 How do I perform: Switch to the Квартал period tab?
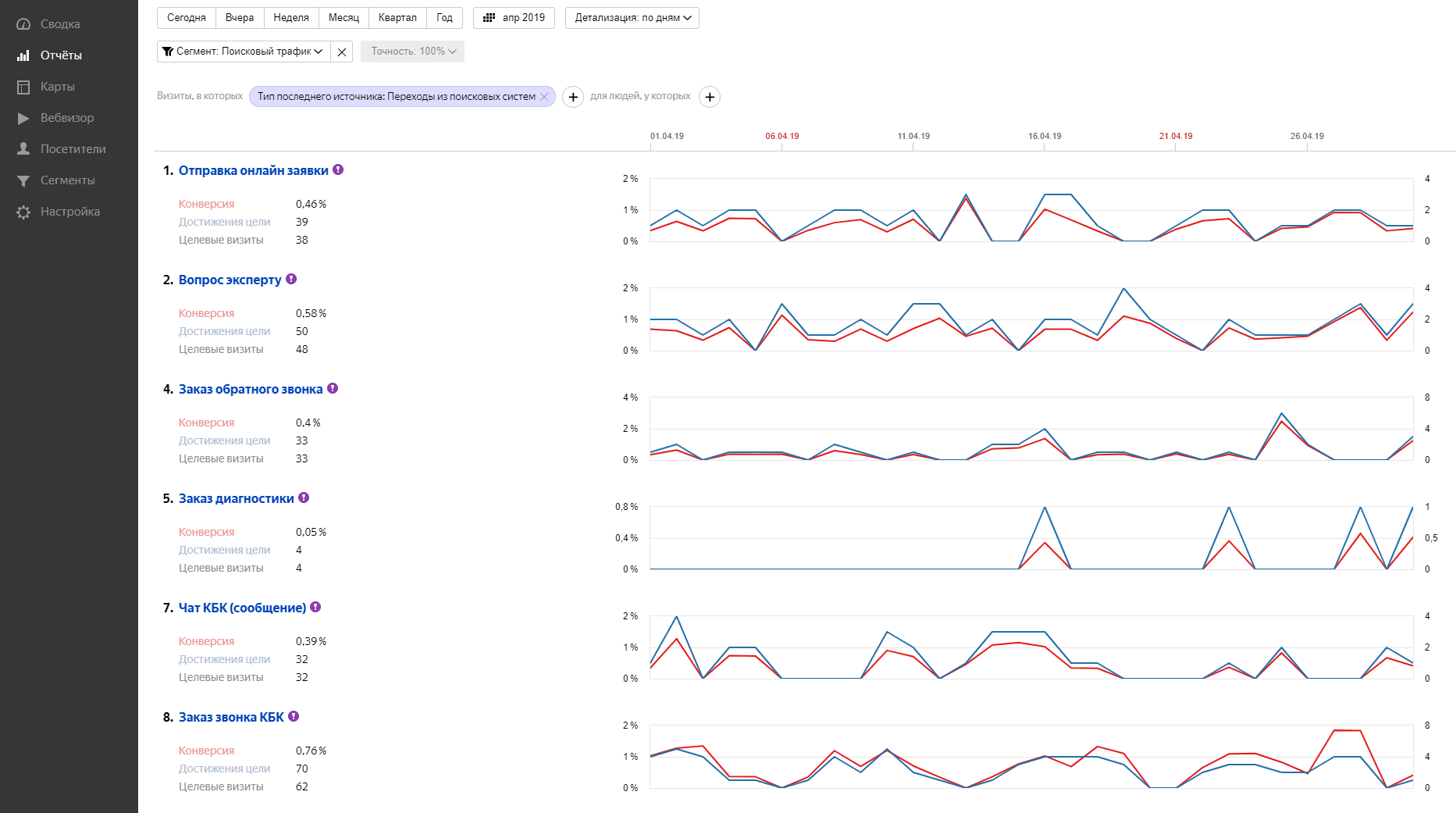[397, 18]
